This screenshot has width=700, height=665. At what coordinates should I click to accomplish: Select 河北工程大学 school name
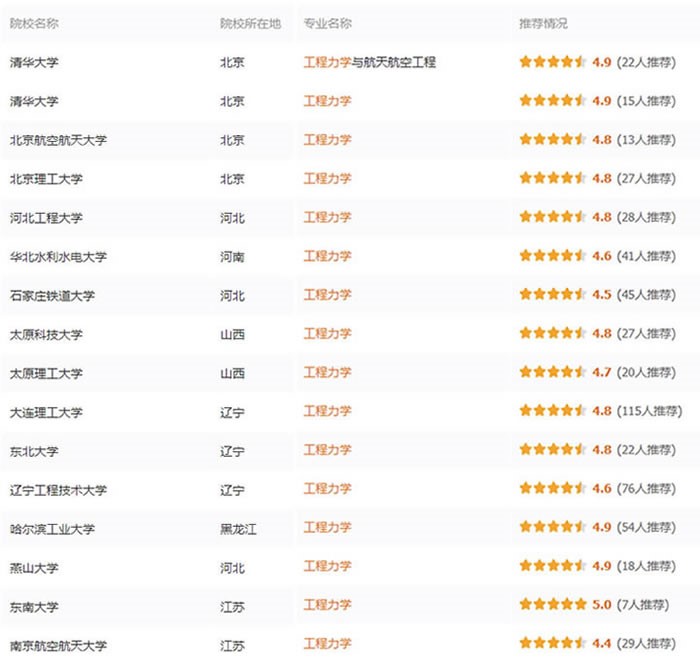46,218
